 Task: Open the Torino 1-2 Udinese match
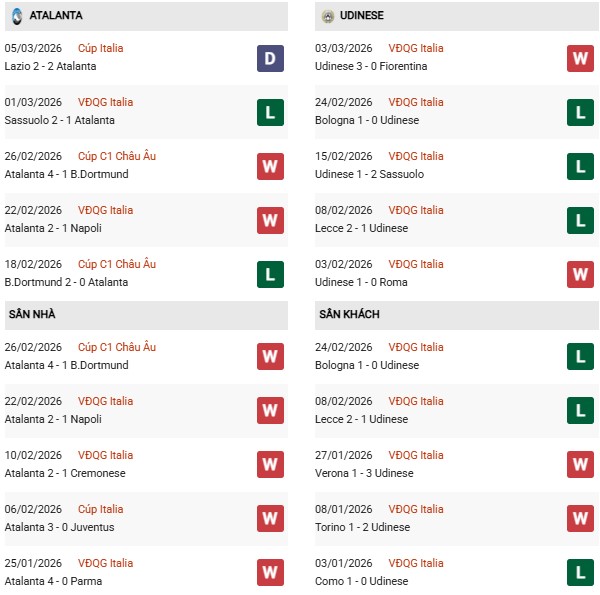coord(364,527)
